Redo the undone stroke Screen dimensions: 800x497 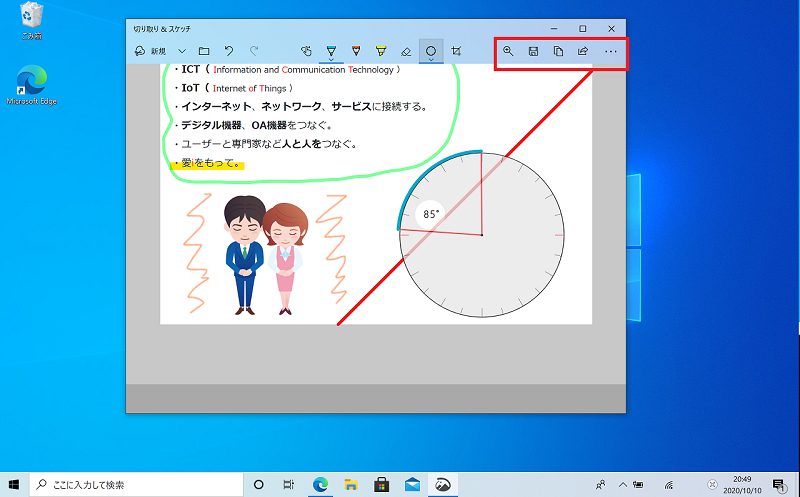254,51
